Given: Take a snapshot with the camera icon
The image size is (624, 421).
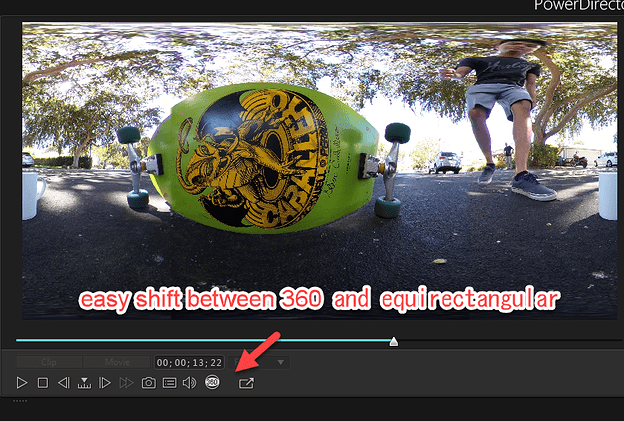Looking at the screenshot, I should (149, 383).
